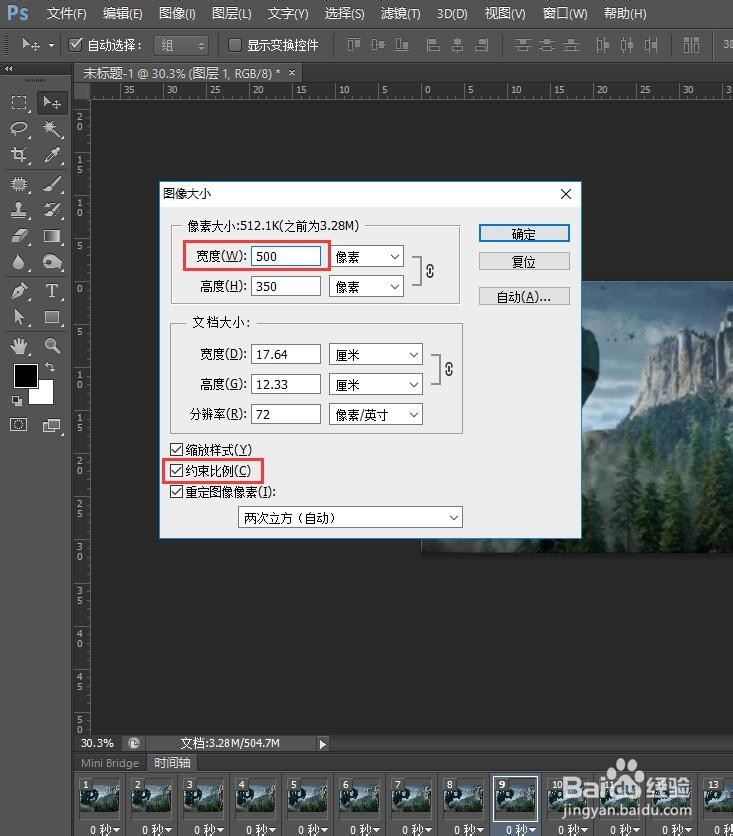
Task: Select the Blur tool
Action: (19, 262)
